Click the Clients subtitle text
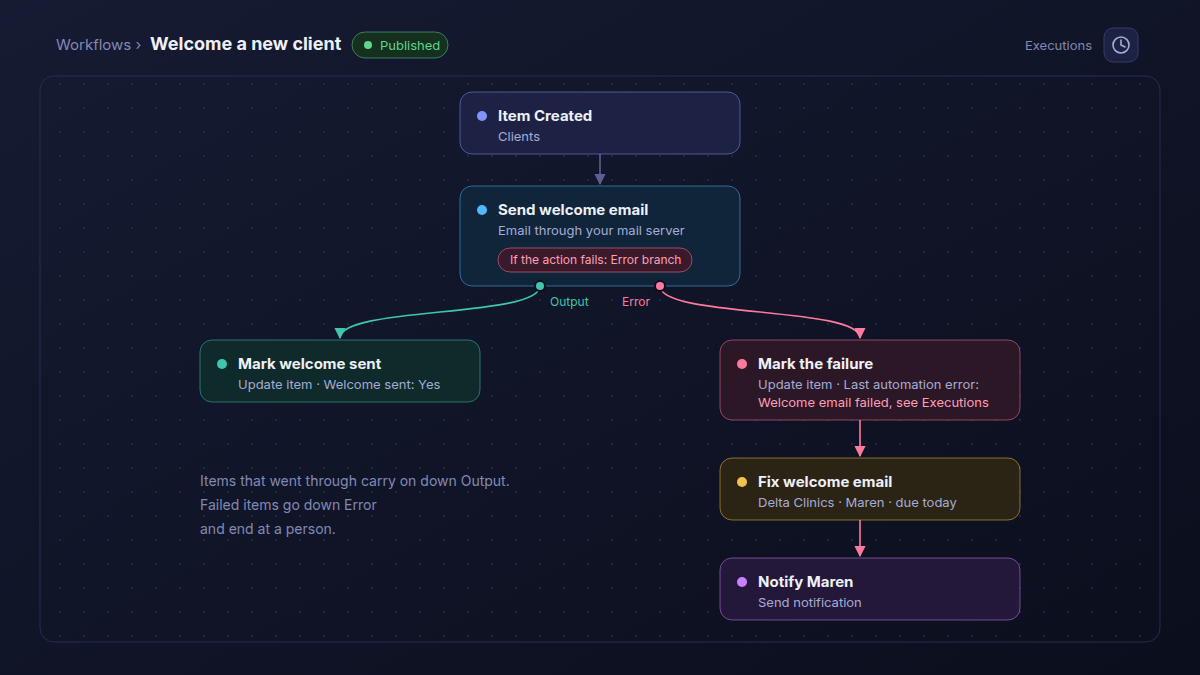 click(519, 137)
